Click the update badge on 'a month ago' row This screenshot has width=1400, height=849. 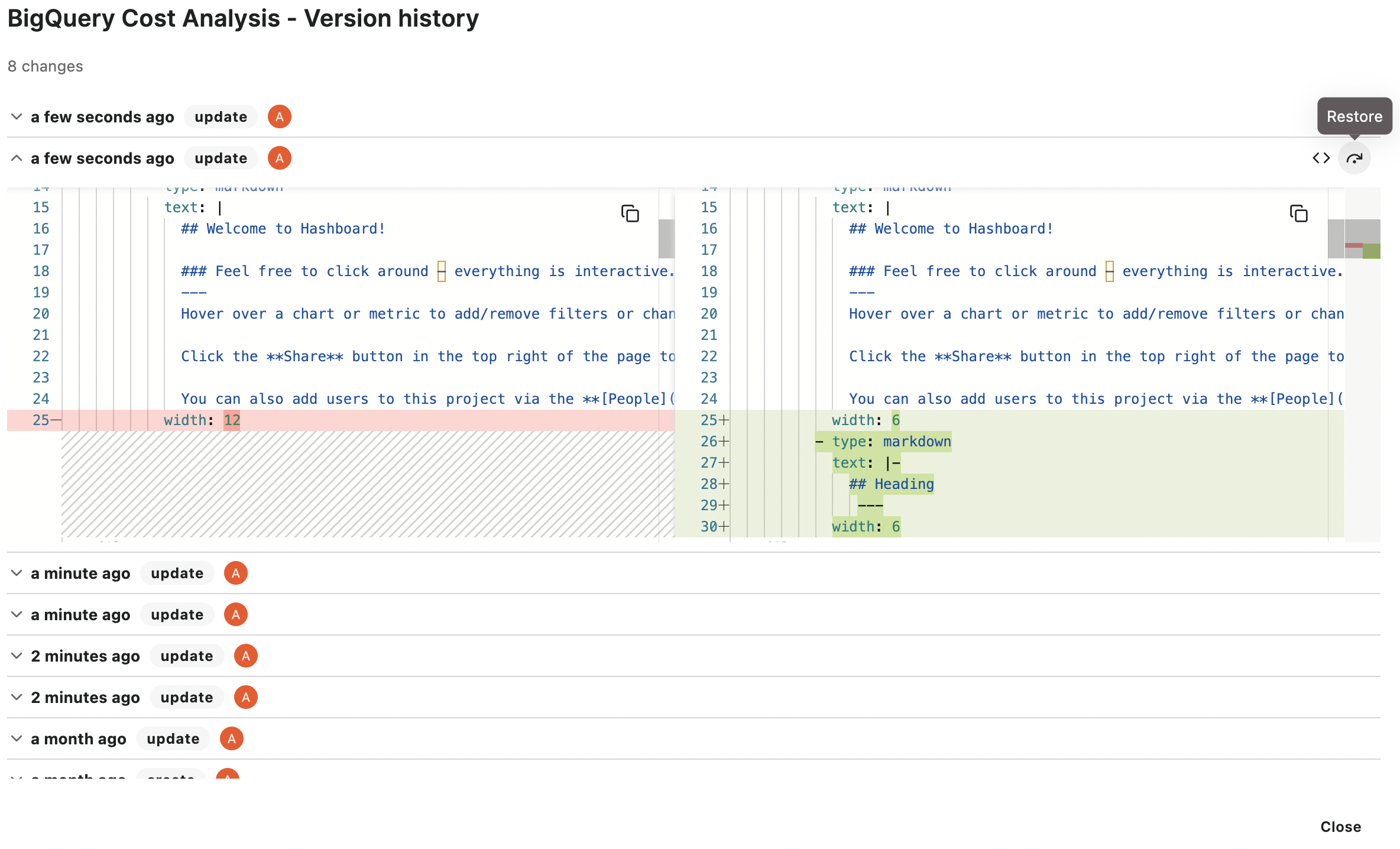coord(173,739)
